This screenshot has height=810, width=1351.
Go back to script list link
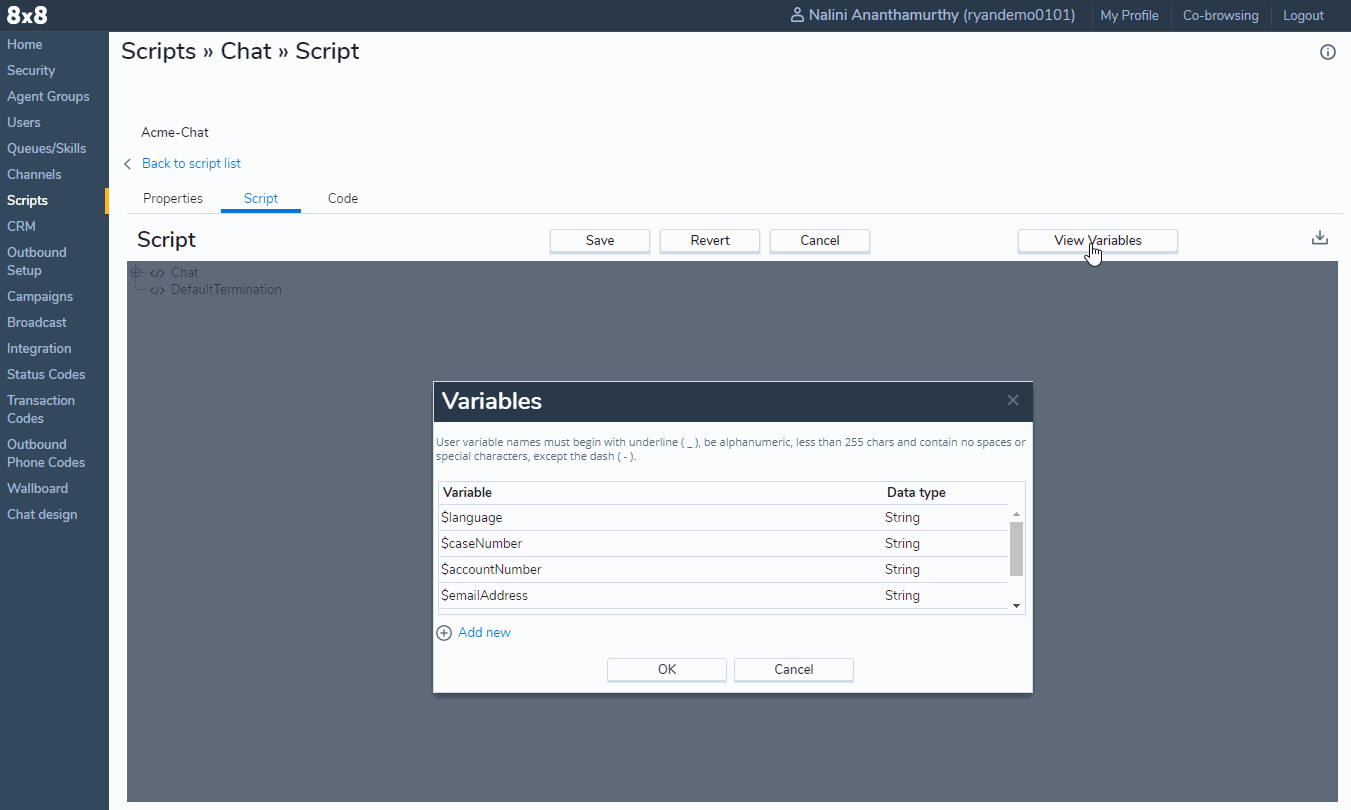[x=191, y=163]
